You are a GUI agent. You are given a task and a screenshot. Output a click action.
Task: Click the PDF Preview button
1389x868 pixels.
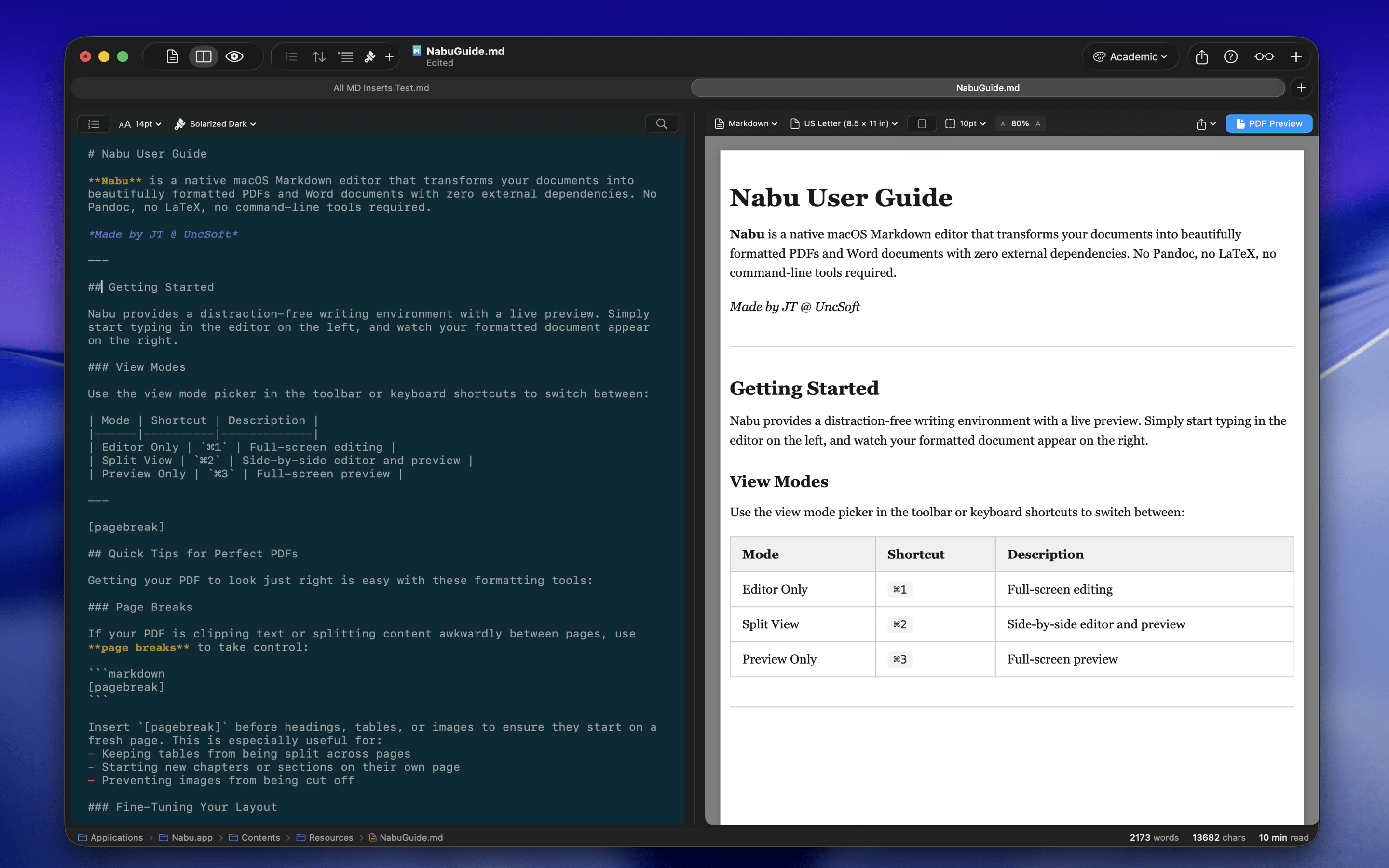(x=1268, y=123)
